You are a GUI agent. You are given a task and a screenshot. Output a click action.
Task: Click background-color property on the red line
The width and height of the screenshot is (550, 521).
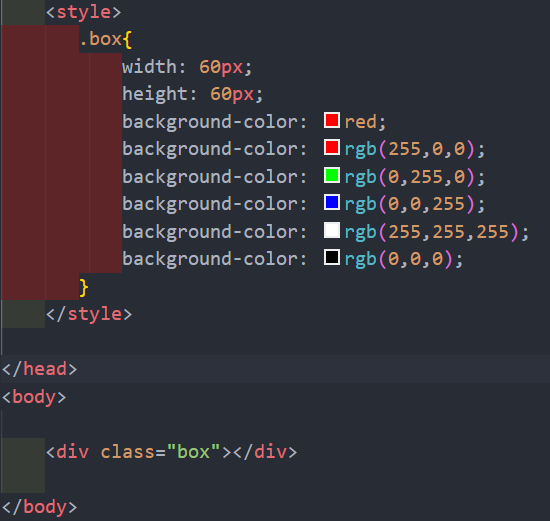point(209,122)
